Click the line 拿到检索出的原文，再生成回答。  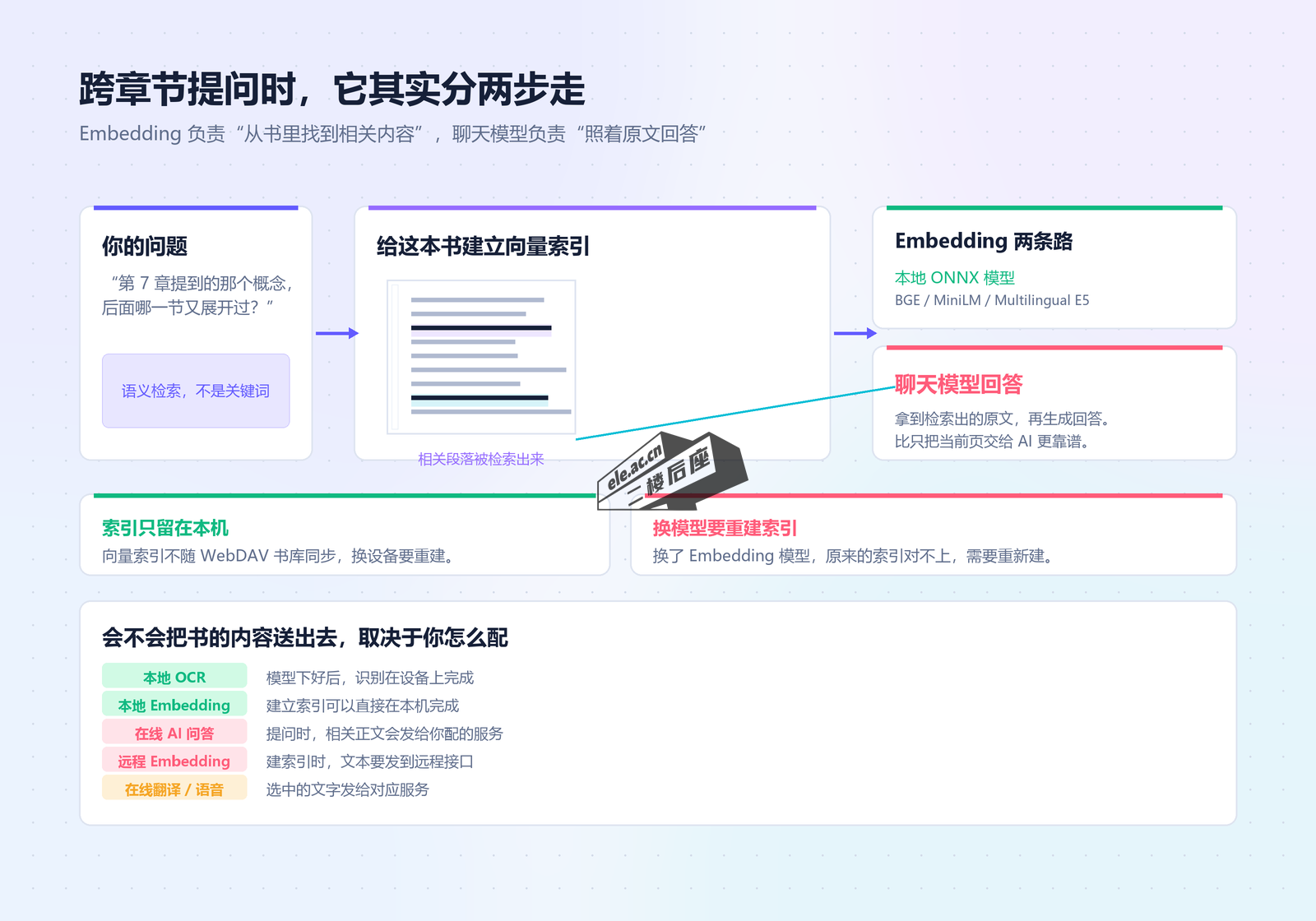pos(1003,419)
